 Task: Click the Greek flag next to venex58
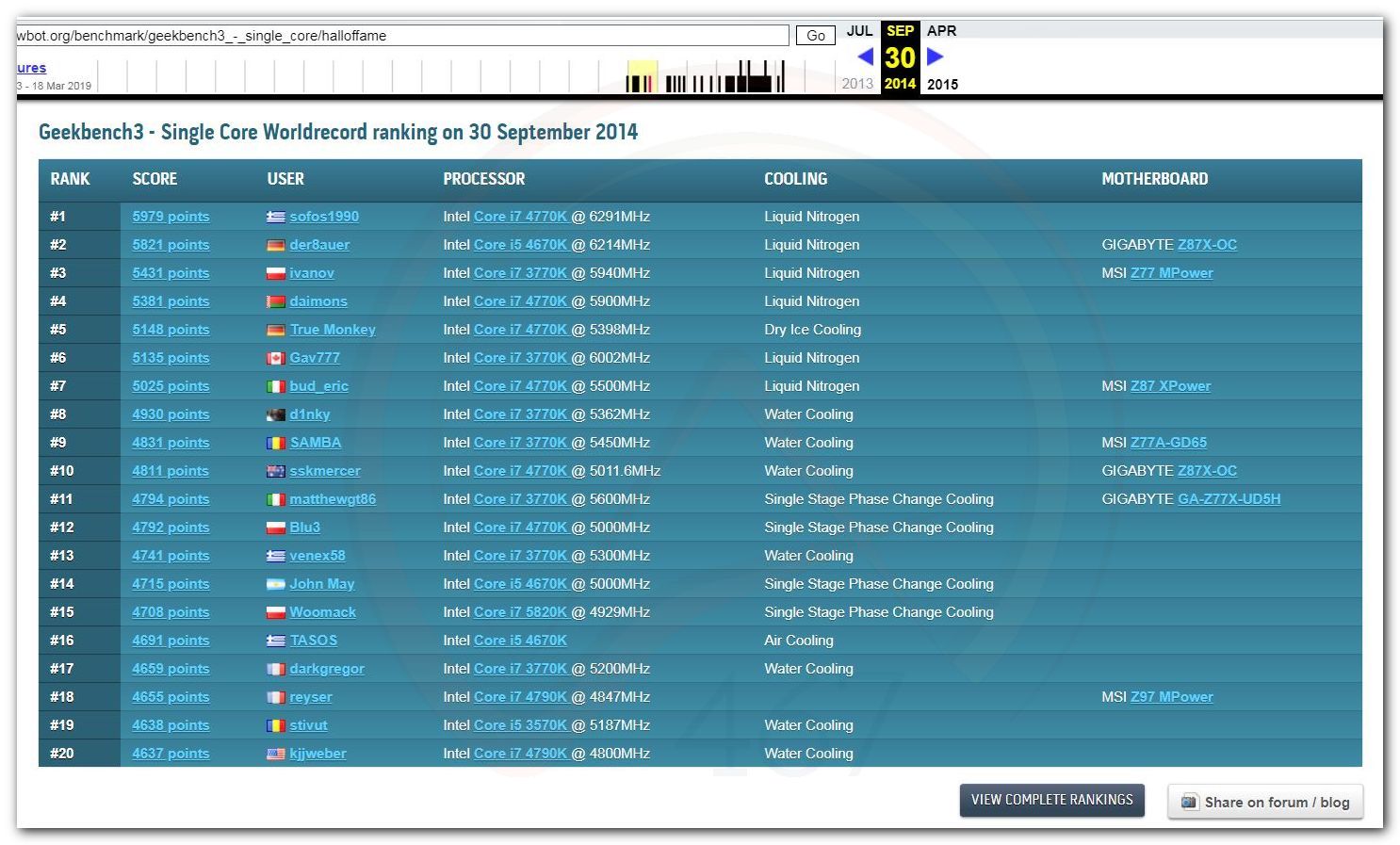point(275,556)
